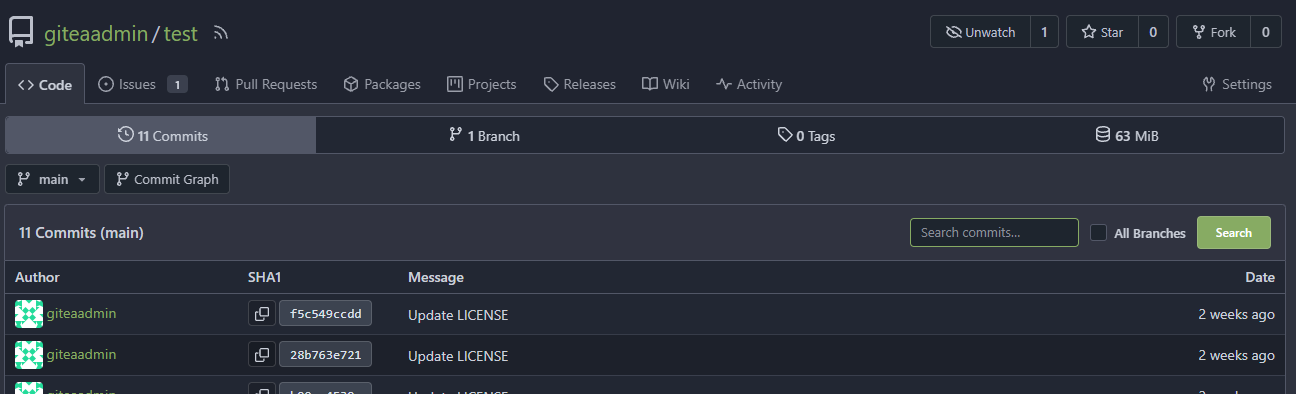Enable the All Branches checkbox
1296x394 pixels.
(1099, 233)
